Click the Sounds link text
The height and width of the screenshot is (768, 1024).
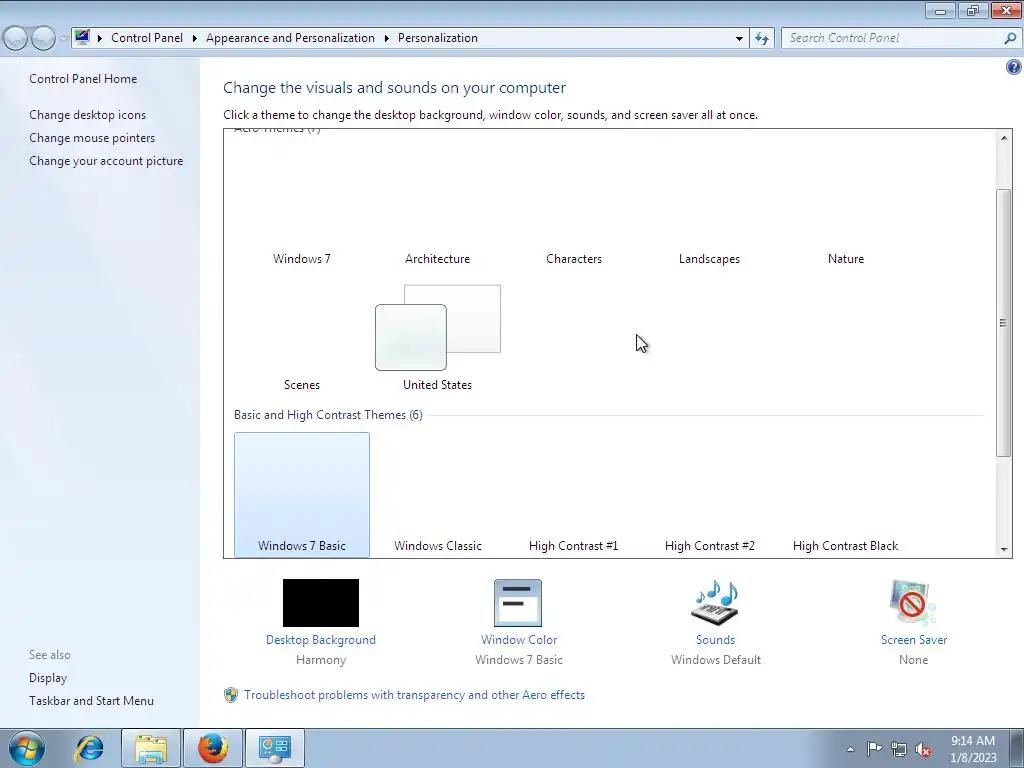pyautogui.click(x=716, y=640)
